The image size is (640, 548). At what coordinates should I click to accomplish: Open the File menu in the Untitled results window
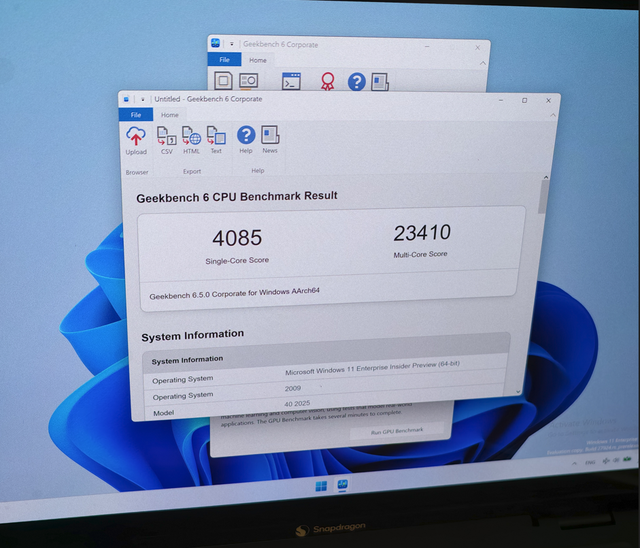click(136, 115)
